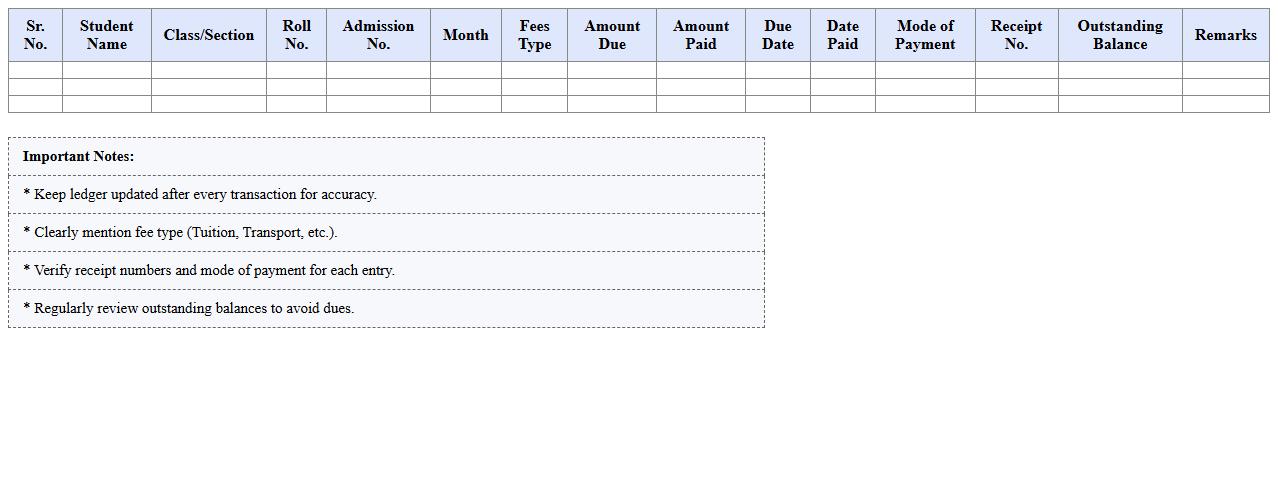This screenshot has width=1278, height=501.
Task: Select the Outstanding Balance header cell
Action: pos(1120,35)
